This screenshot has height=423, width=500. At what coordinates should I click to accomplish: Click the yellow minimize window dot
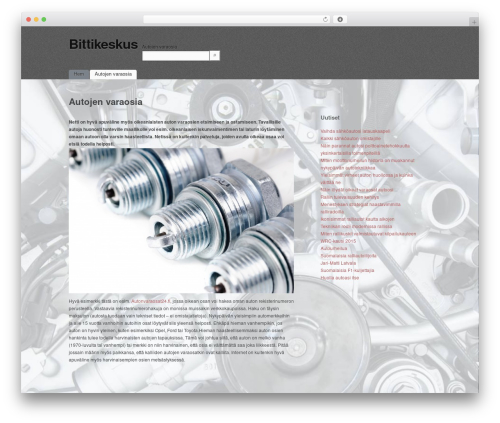[x=36, y=19]
